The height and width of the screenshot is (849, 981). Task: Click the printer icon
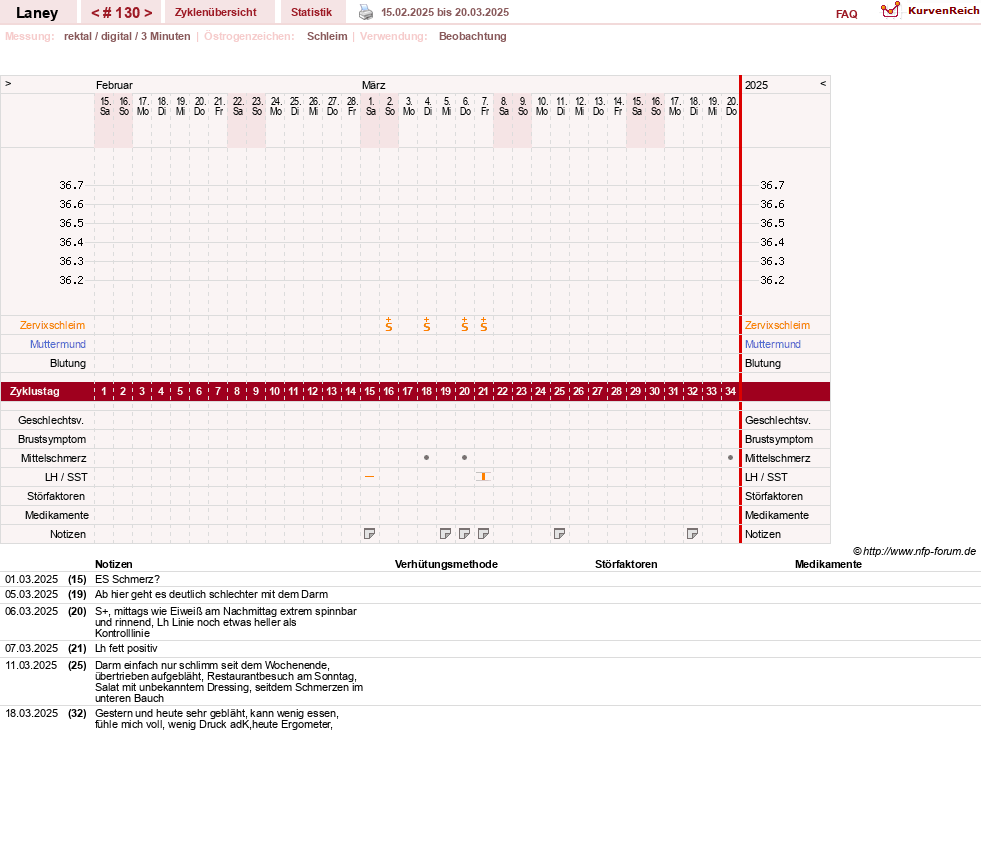366,12
